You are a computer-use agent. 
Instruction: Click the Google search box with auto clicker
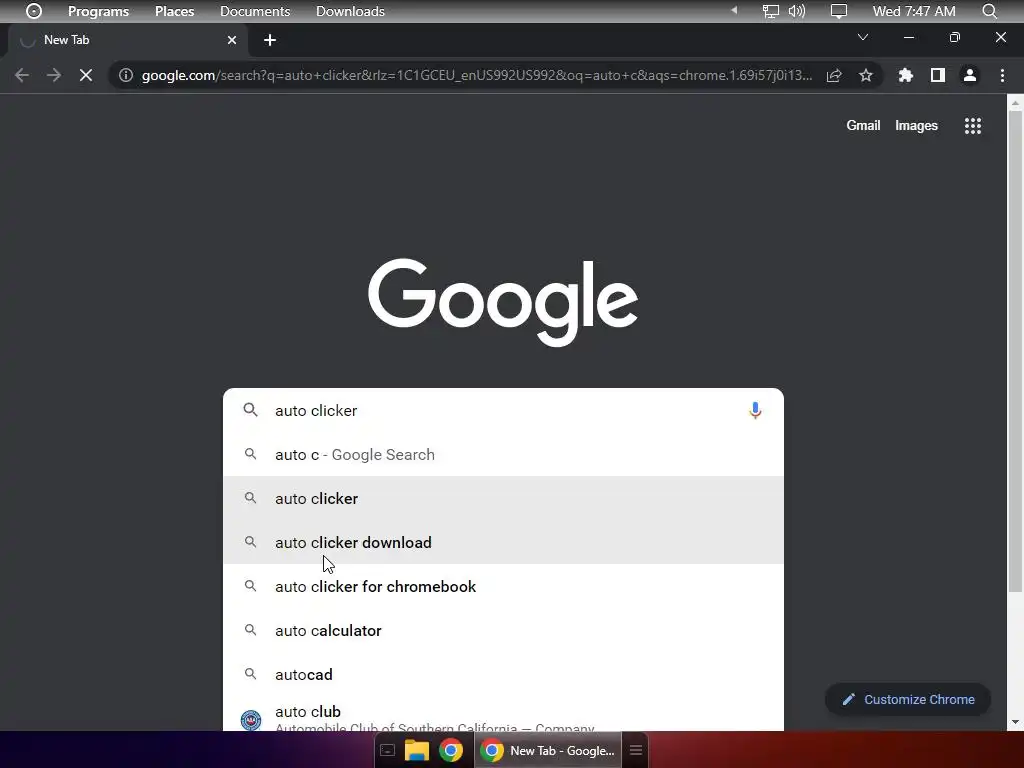point(503,410)
